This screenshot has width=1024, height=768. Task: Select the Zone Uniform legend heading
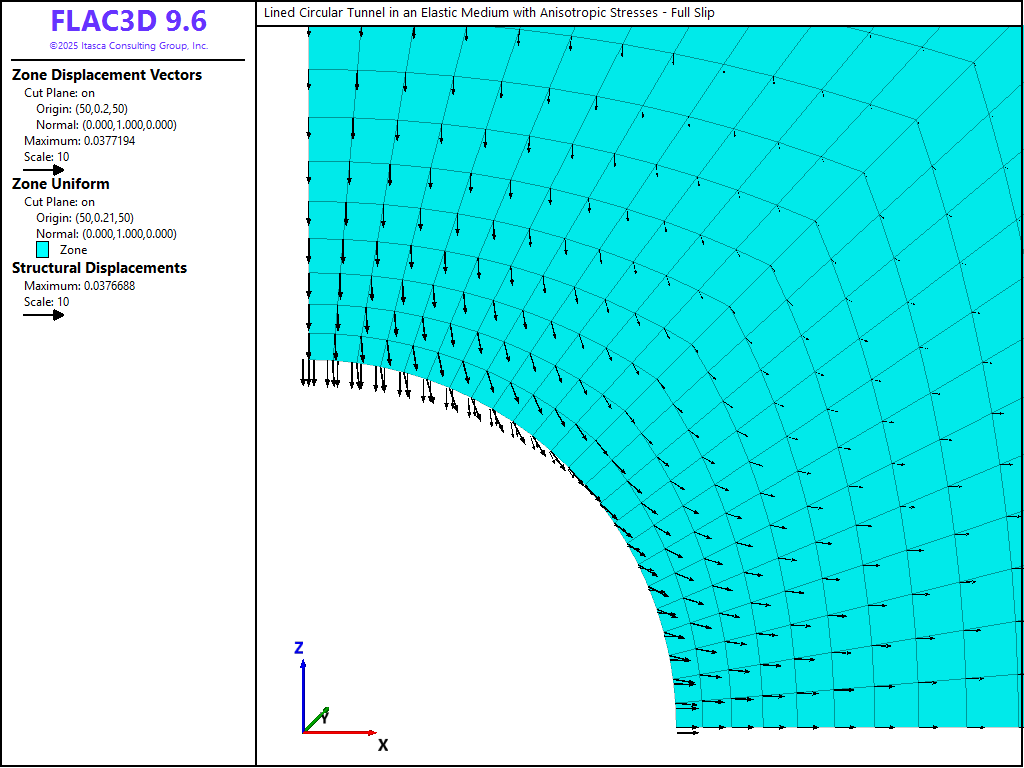pos(61,184)
